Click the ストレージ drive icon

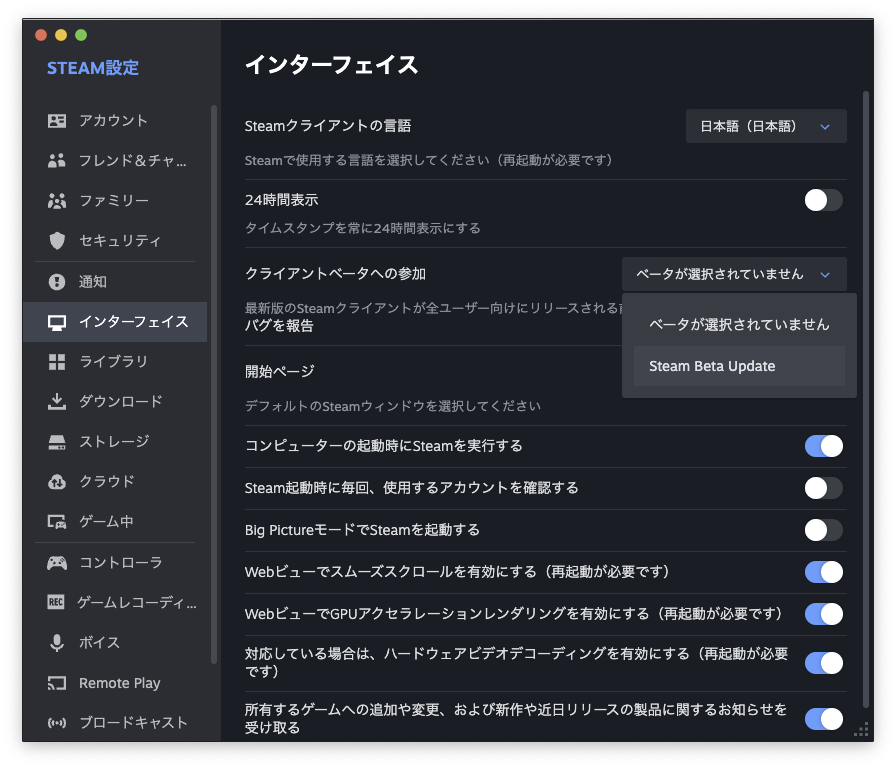tap(57, 442)
